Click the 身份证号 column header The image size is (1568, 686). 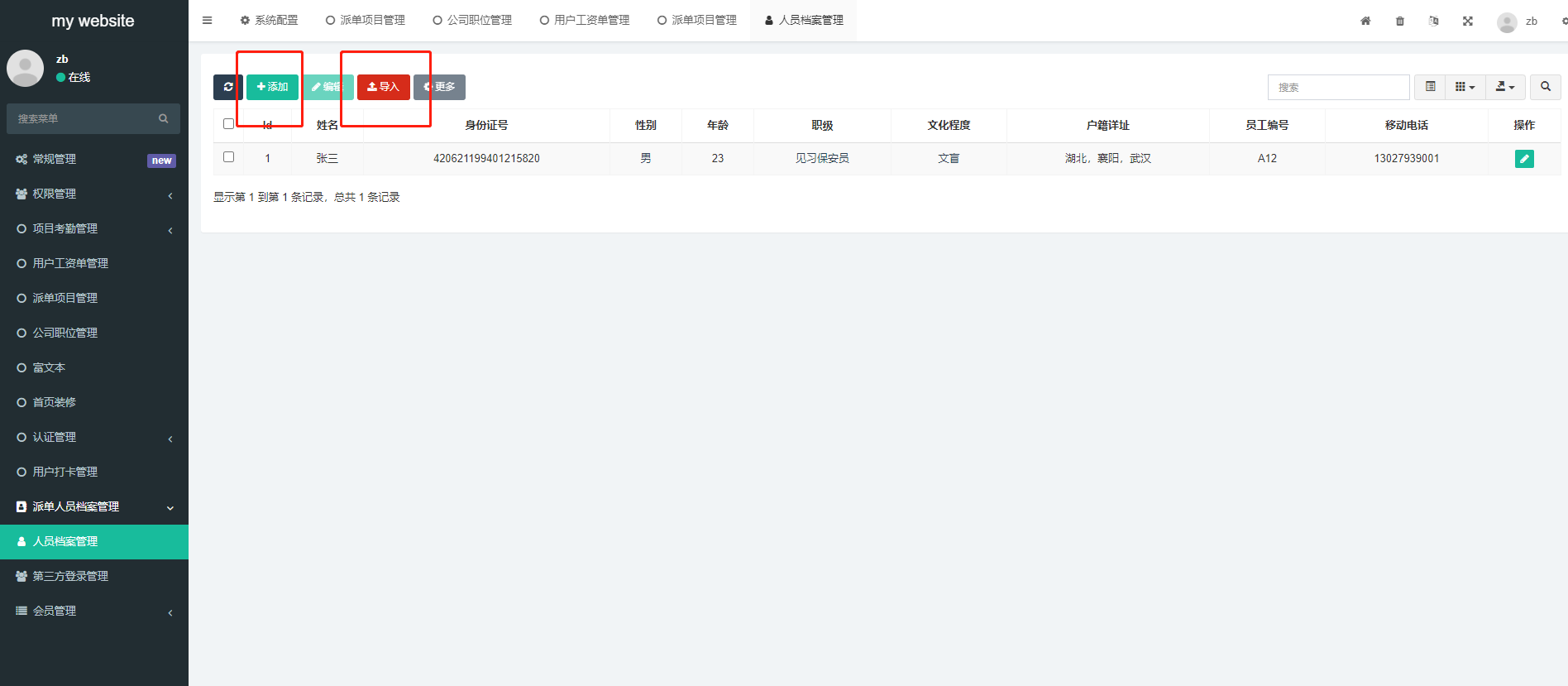[x=486, y=125]
